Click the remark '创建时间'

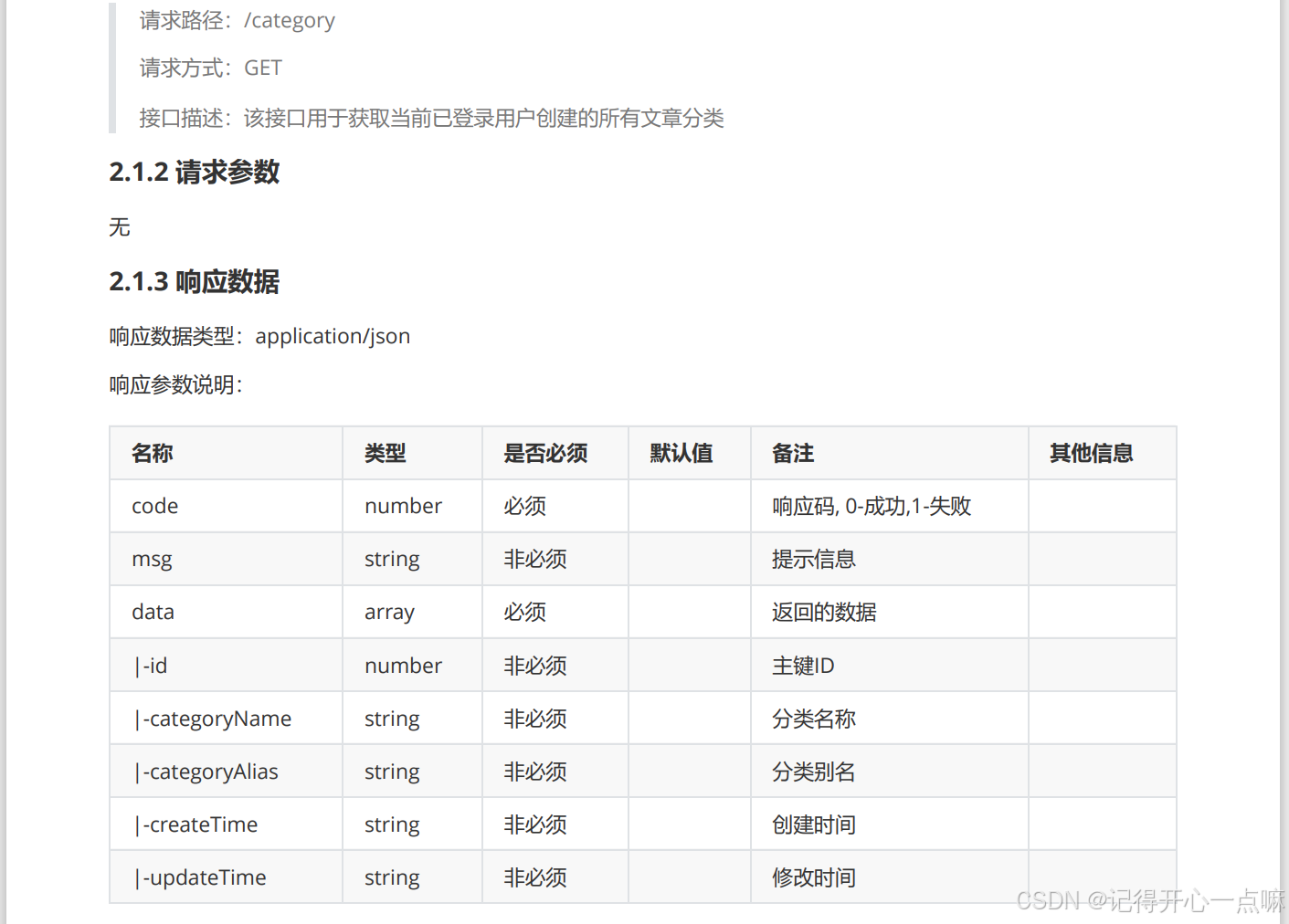click(814, 824)
